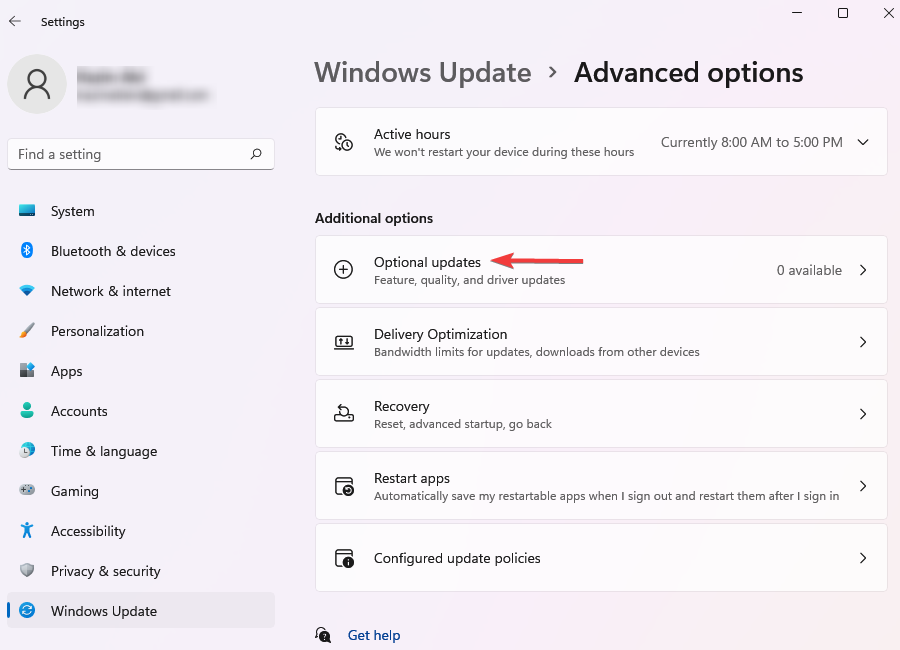The image size is (900, 650).
Task: Click the Network wifi icon
Action: point(27,291)
